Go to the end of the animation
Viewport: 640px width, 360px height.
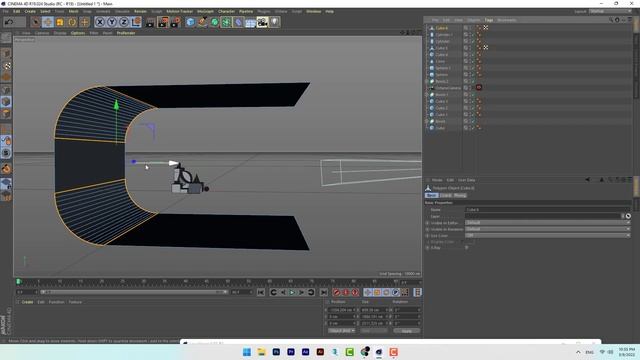pos(324,292)
